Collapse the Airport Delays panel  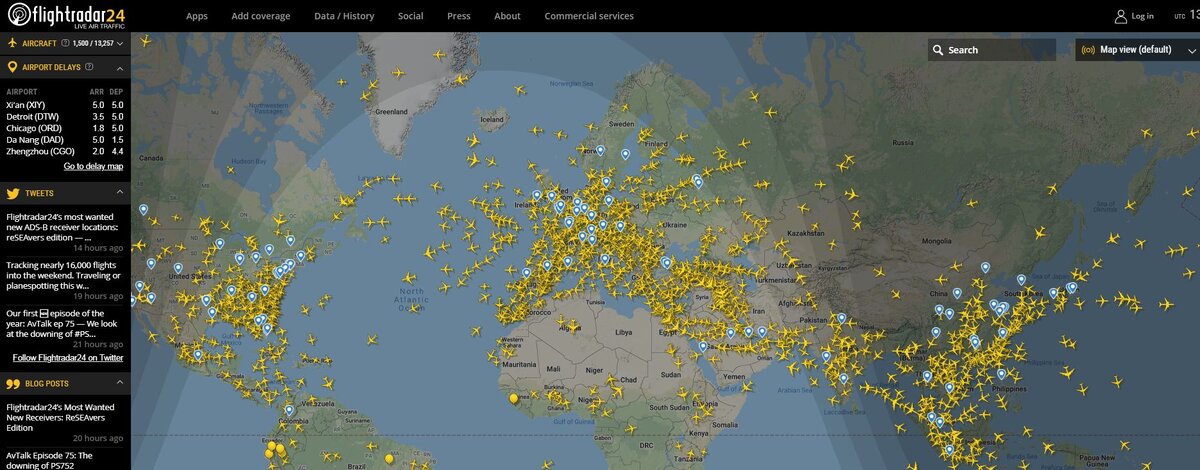click(120, 67)
